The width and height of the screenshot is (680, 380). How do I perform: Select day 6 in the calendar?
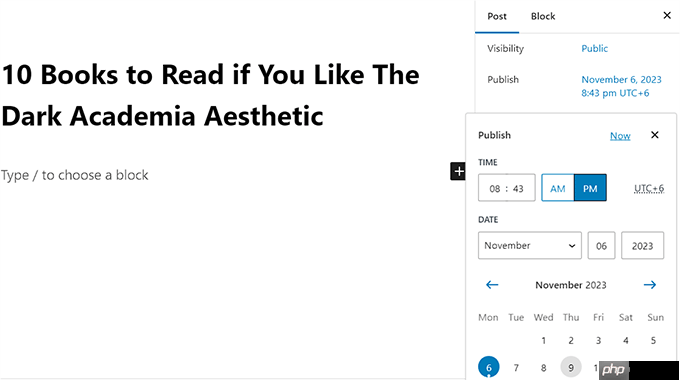[489, 367]
